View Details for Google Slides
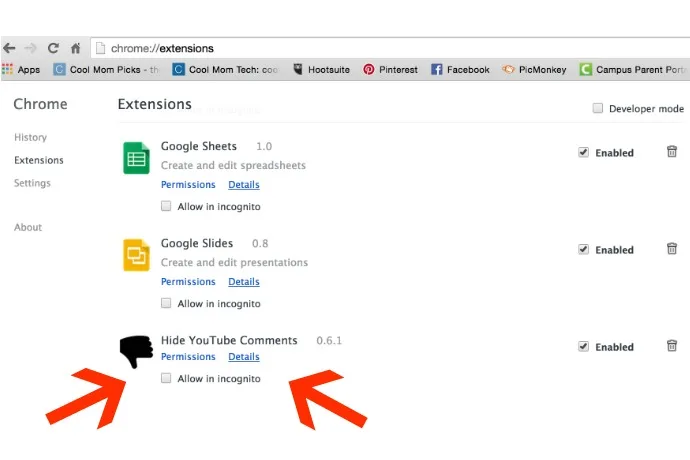Viewport: 690px width, 460px height. click(244, 282)
